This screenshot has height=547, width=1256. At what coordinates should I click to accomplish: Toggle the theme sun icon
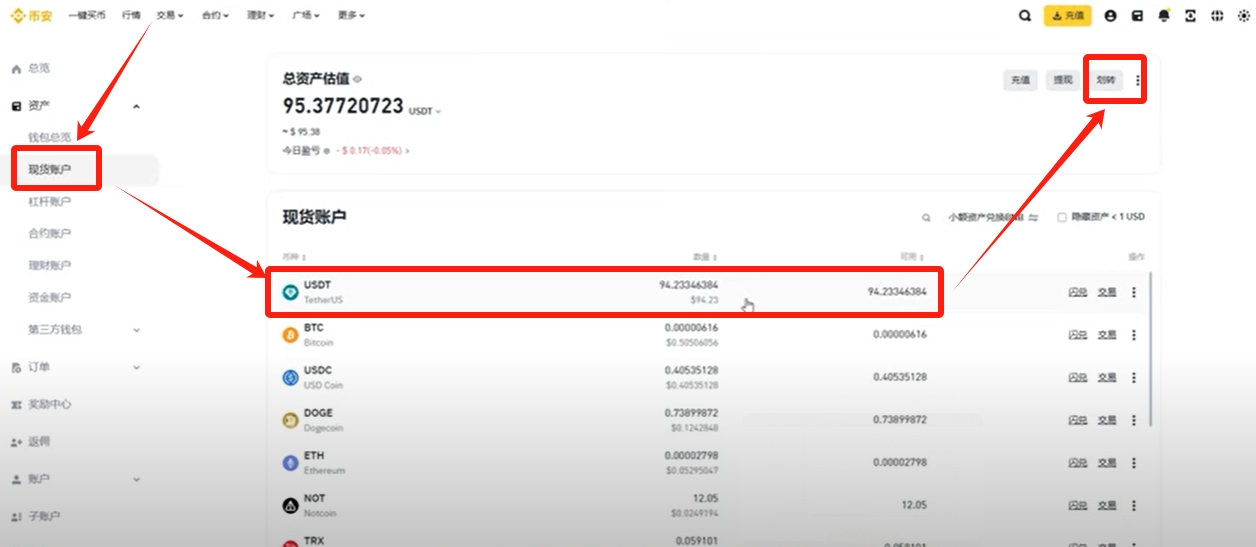pyautogui.click(x=1243, y=16)
